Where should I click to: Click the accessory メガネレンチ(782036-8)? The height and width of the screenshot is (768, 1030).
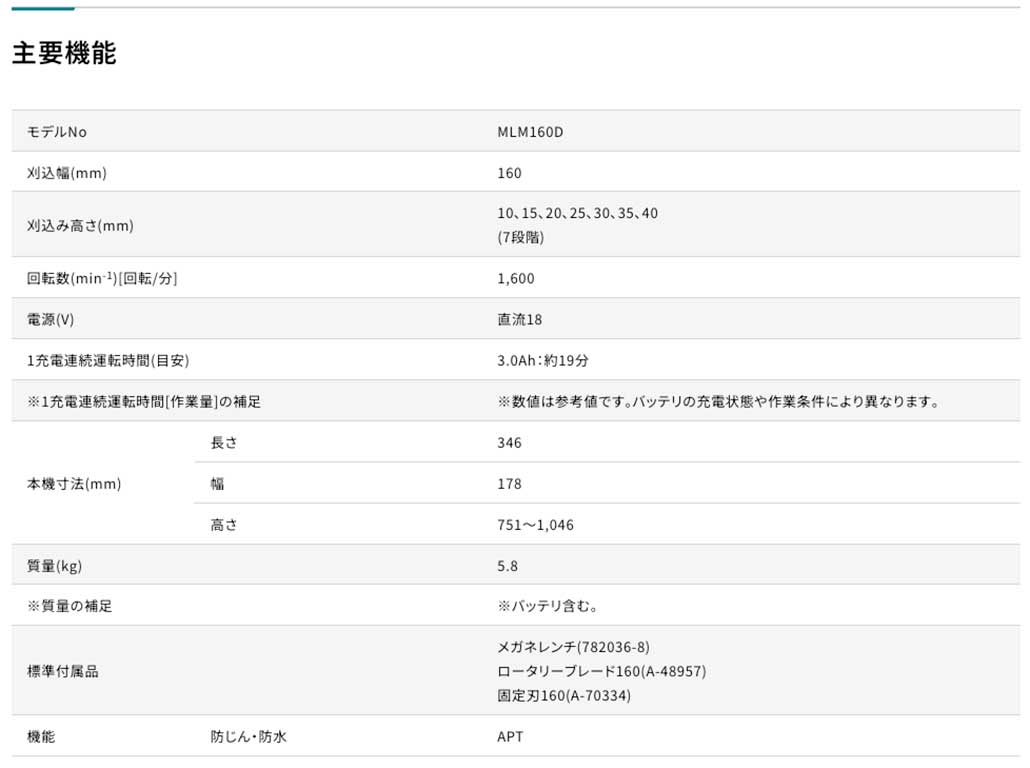tap(573, 647)
